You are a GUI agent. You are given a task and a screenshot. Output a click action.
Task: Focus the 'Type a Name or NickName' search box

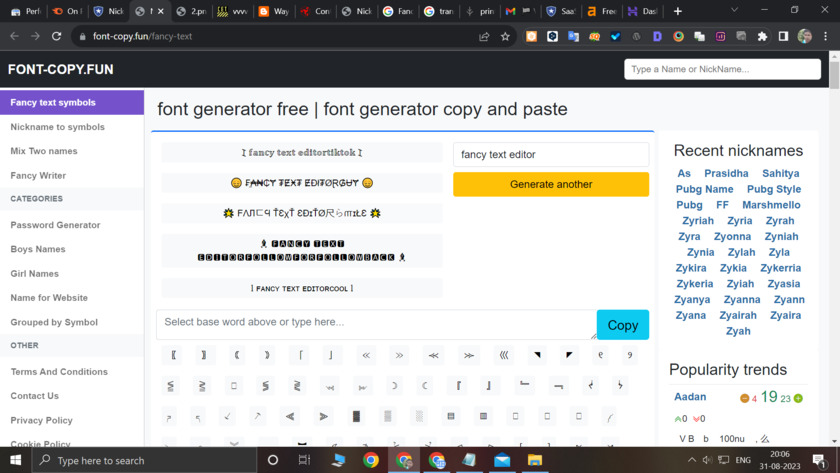pyautogui.click(x=722, y=69)
